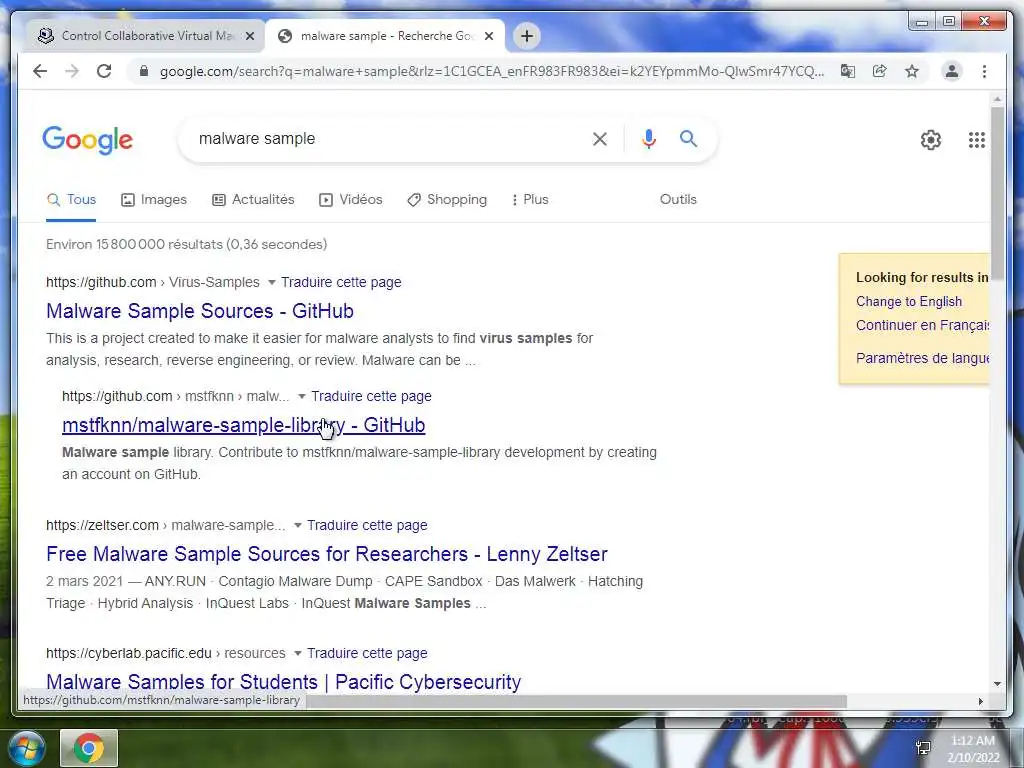The height and width of the screenshot is (768, 1024).
Task: Show taskbar clock and date
Action: tap(973, 749)
